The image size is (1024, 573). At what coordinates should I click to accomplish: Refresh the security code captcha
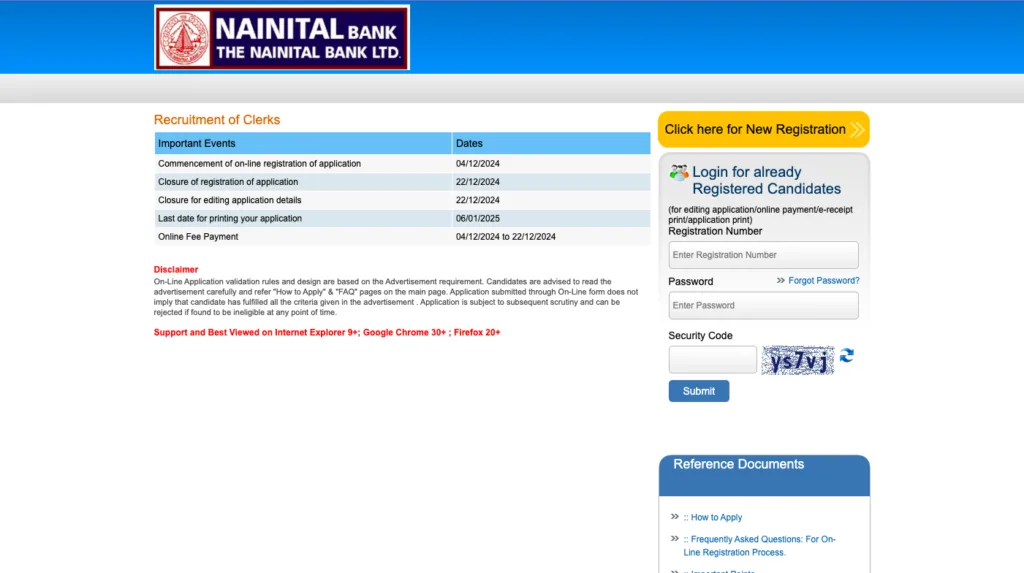847,355
